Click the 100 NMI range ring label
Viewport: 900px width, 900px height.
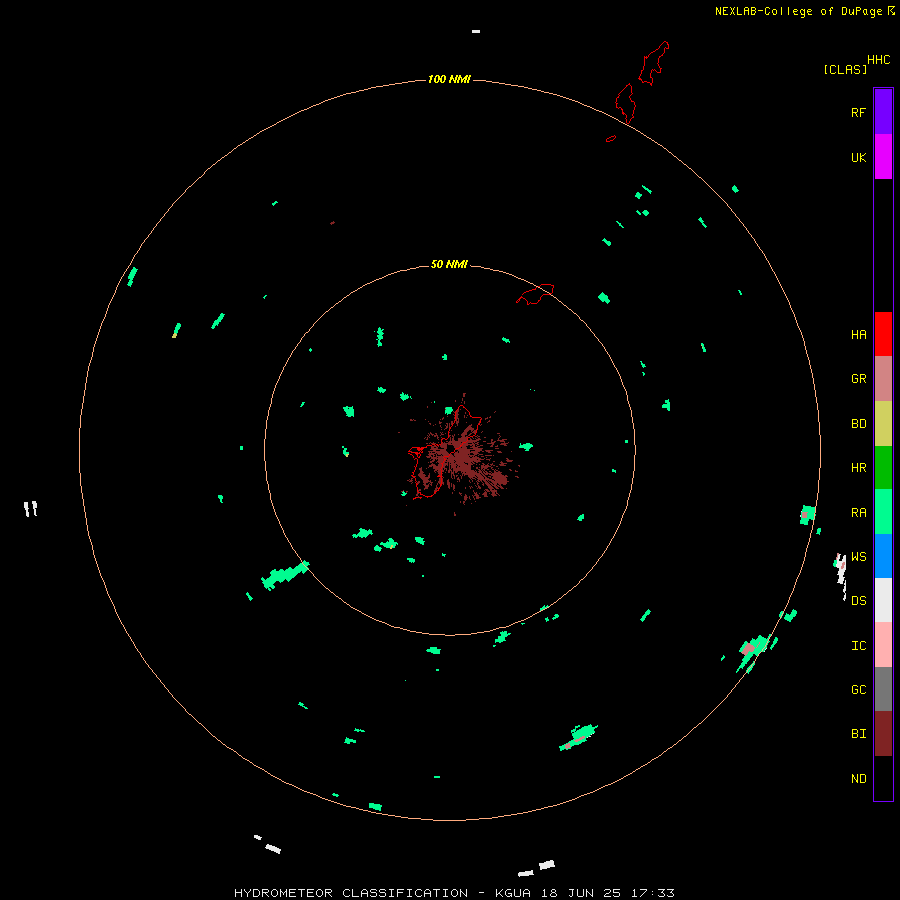(449, 79)
